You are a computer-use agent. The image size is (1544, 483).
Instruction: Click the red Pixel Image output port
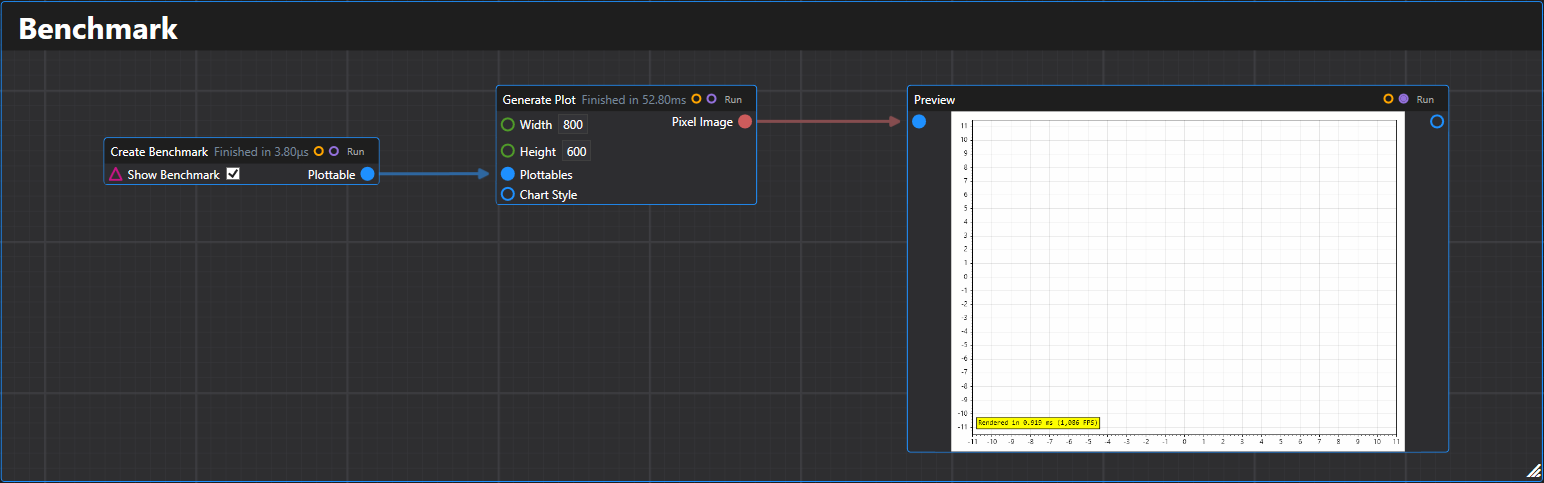point(745,122)
